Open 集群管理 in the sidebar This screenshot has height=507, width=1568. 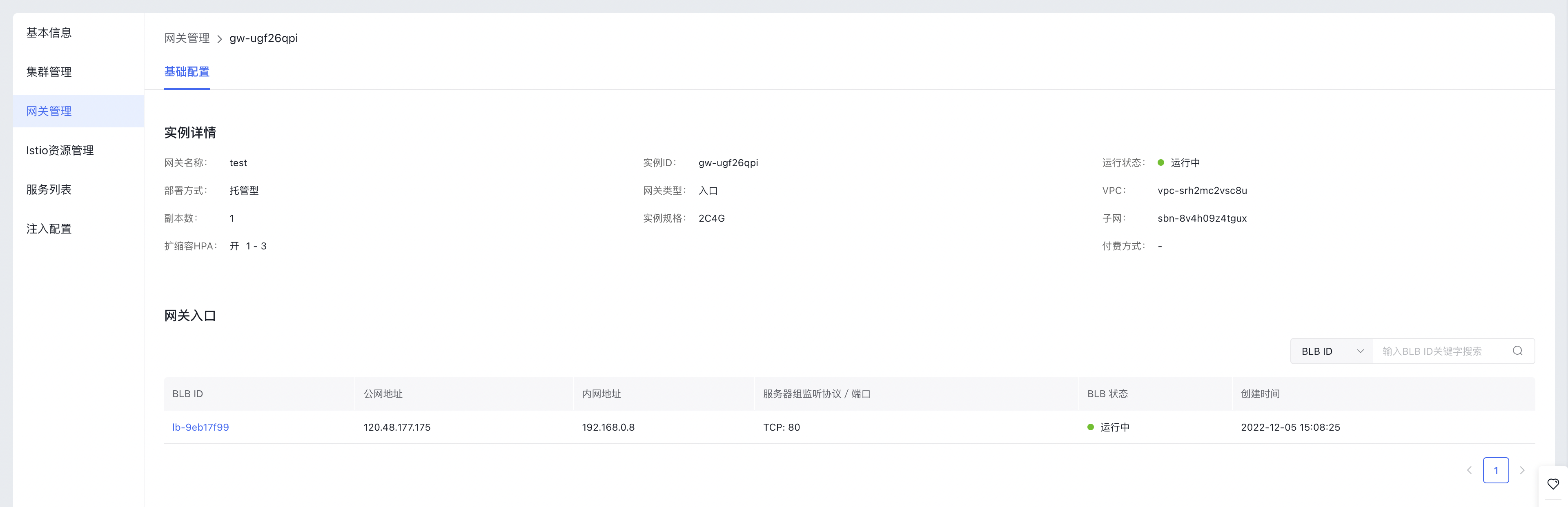click(49, 72)
